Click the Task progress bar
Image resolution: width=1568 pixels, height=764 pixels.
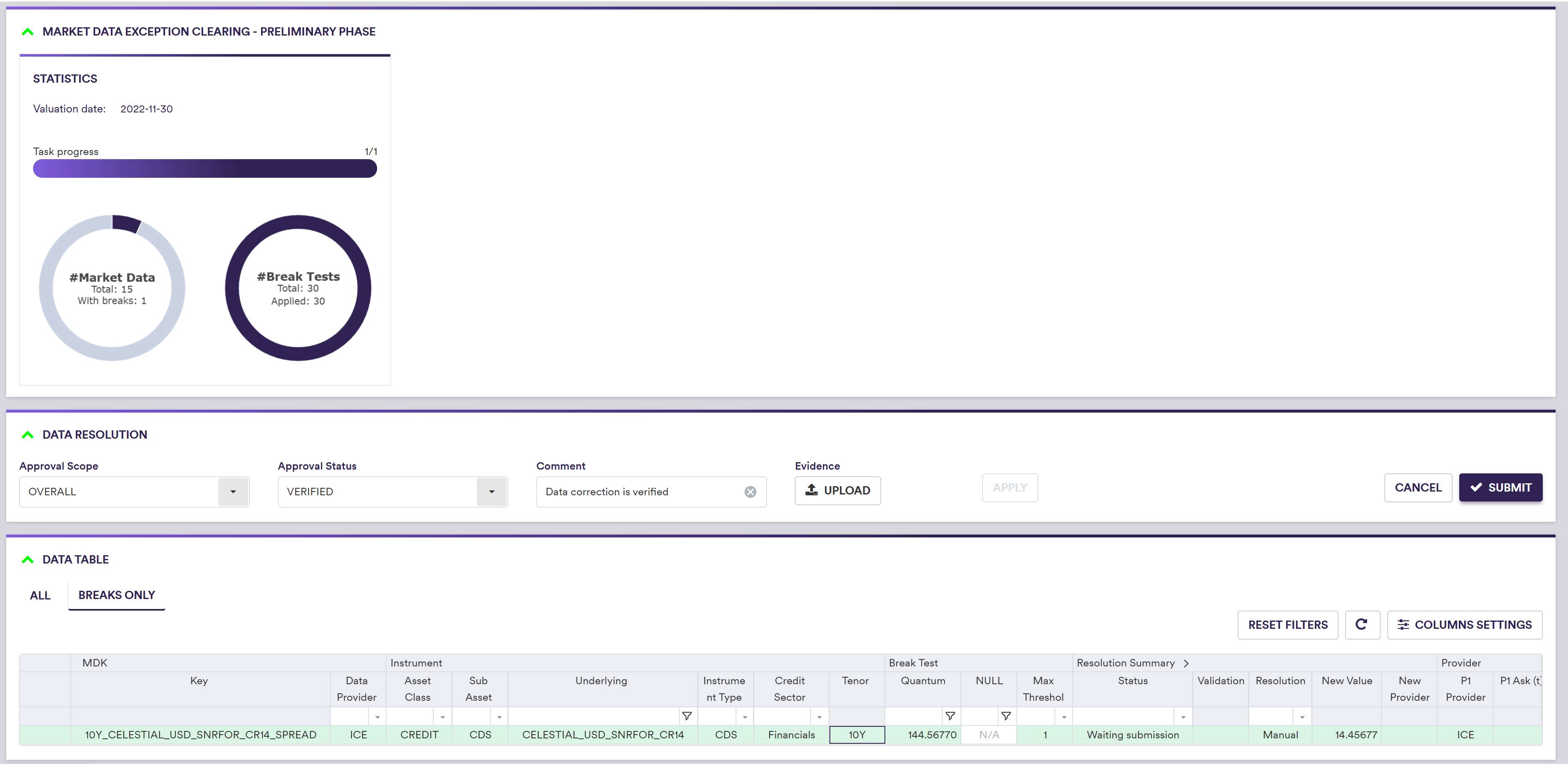coord(205,169)
